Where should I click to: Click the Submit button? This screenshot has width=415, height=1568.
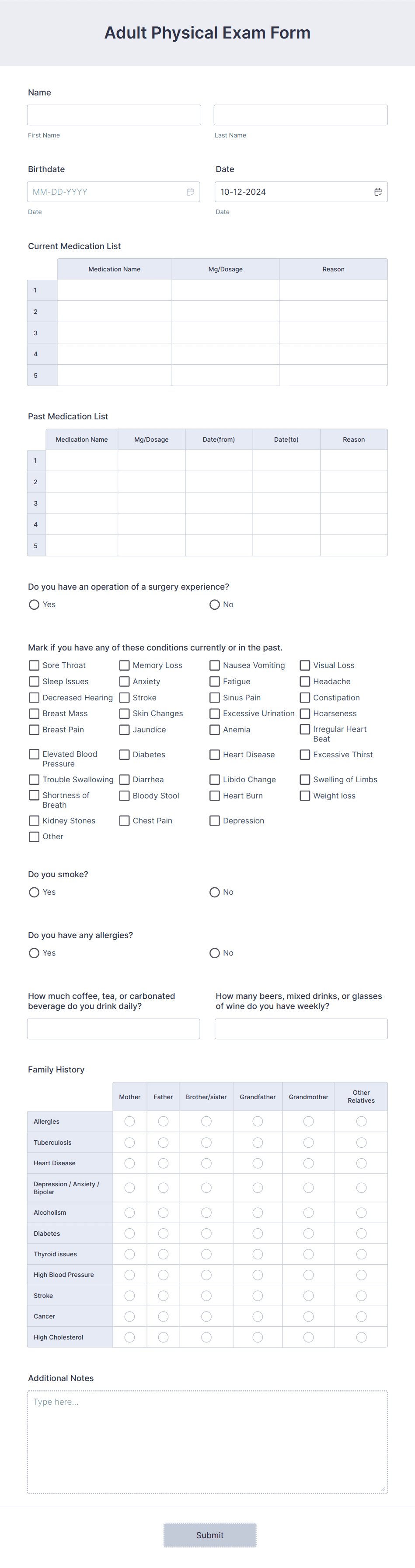209,1535
